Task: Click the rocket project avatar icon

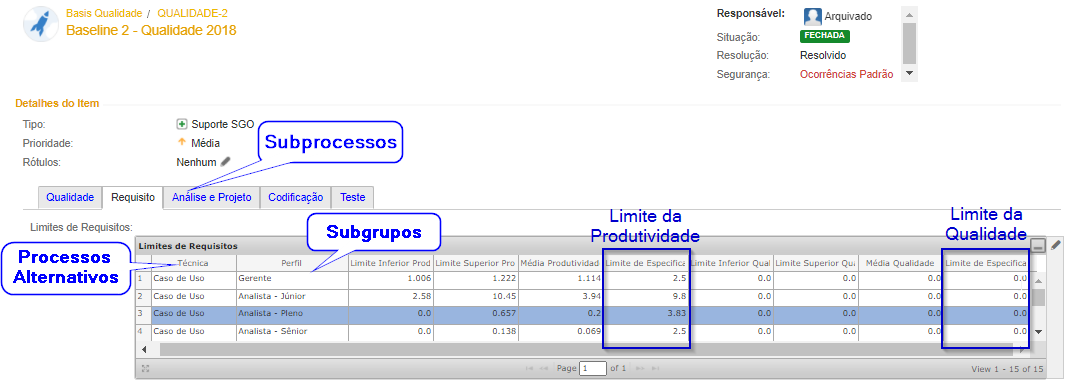Action: (x=40, y=25)
